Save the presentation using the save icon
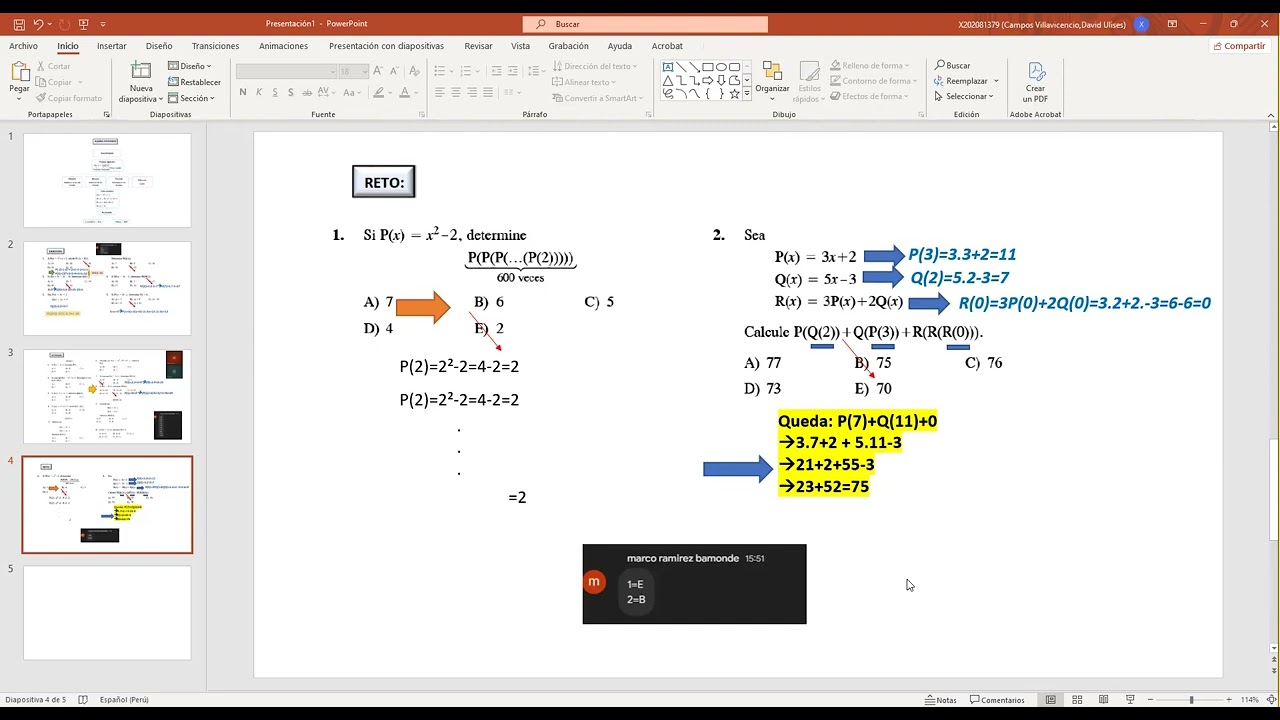 pyautogui.click(x=19, y=23)
